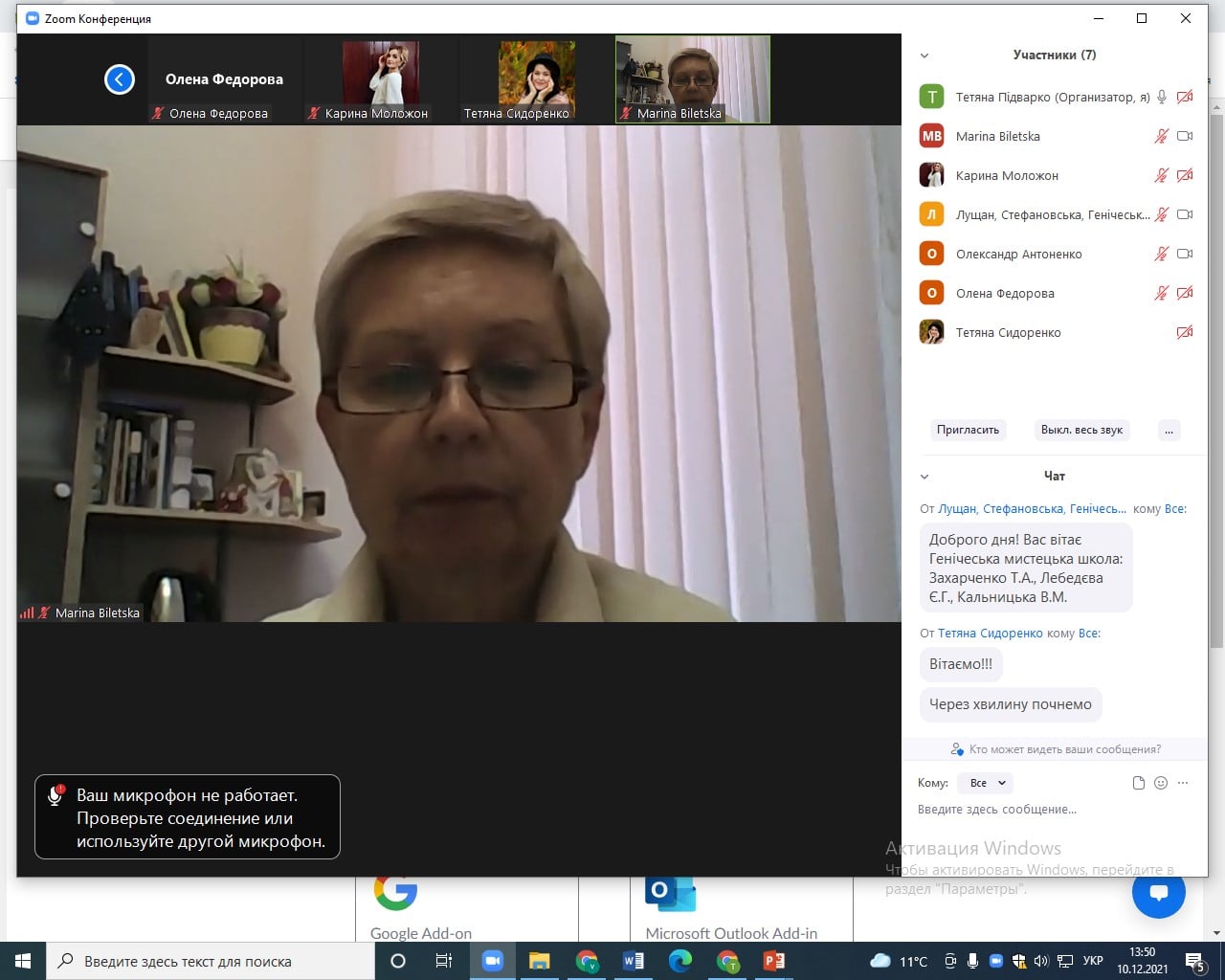Unmute Олександр Антоненко's microphone
This screenshot has width=1225, height=980.
pos(1162,254)
